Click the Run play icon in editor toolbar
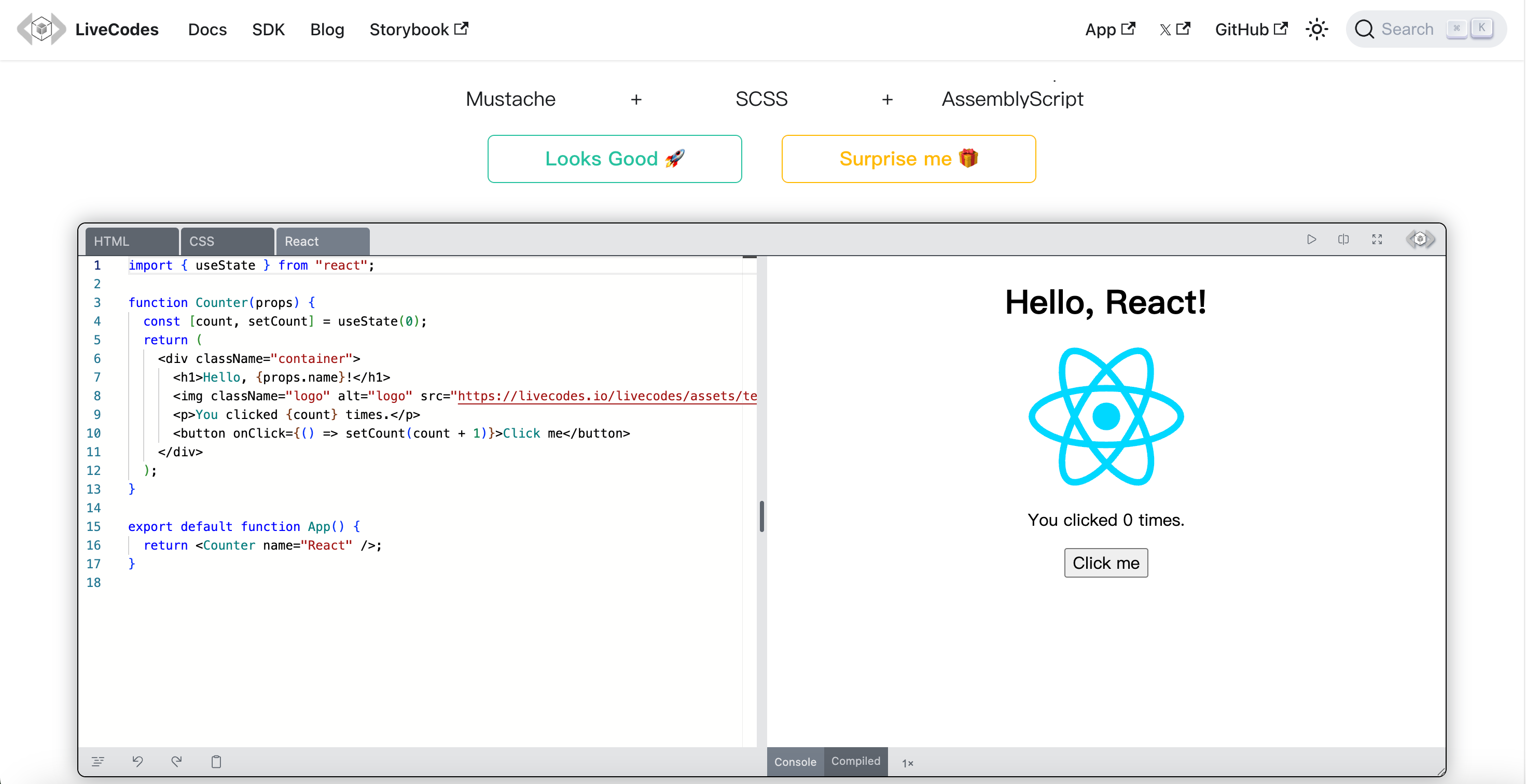The height and width of the screenshot is (784, 1526). tap(1311, 239)
